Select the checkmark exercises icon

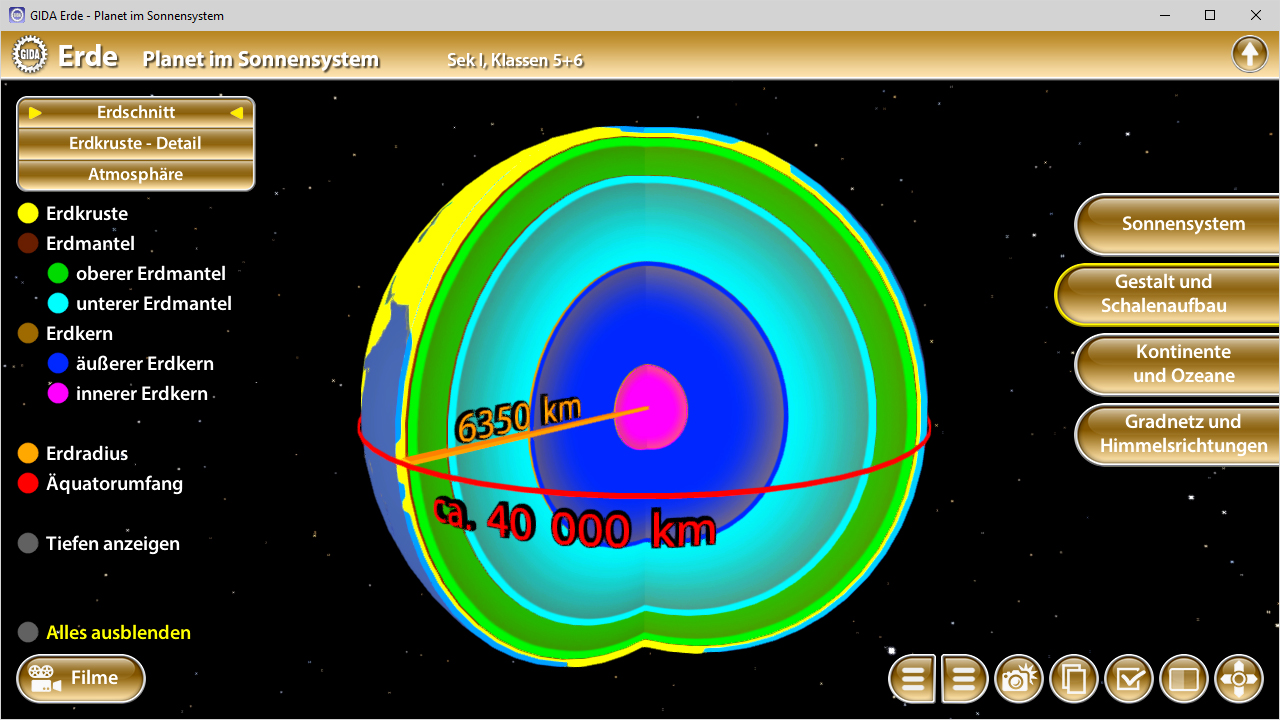tap(1128, 678)
